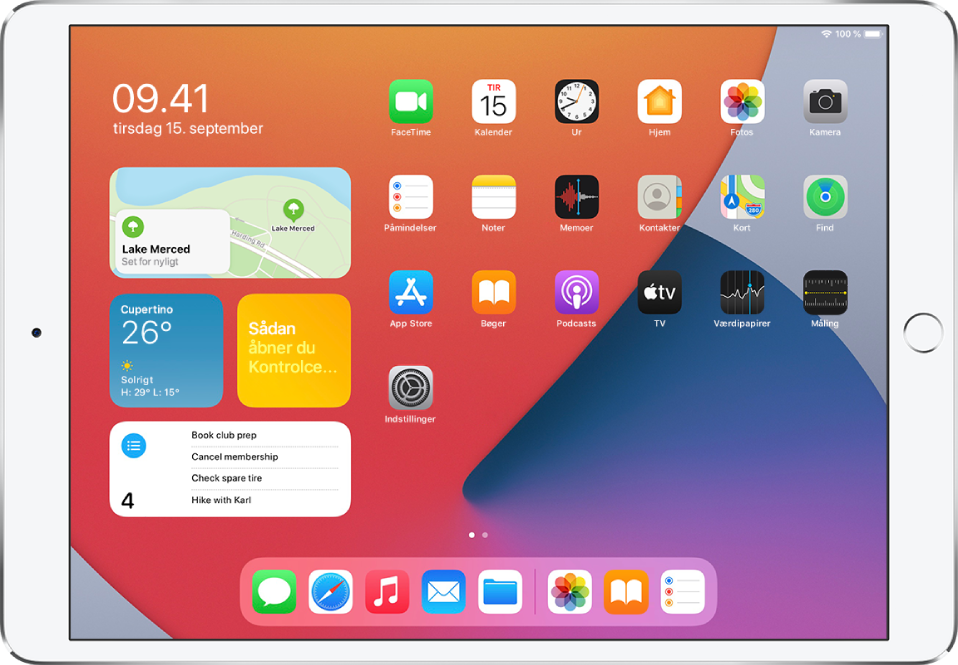Open recent Books app in the dock
Screen dimensions: 958x665
coord(626,592)
